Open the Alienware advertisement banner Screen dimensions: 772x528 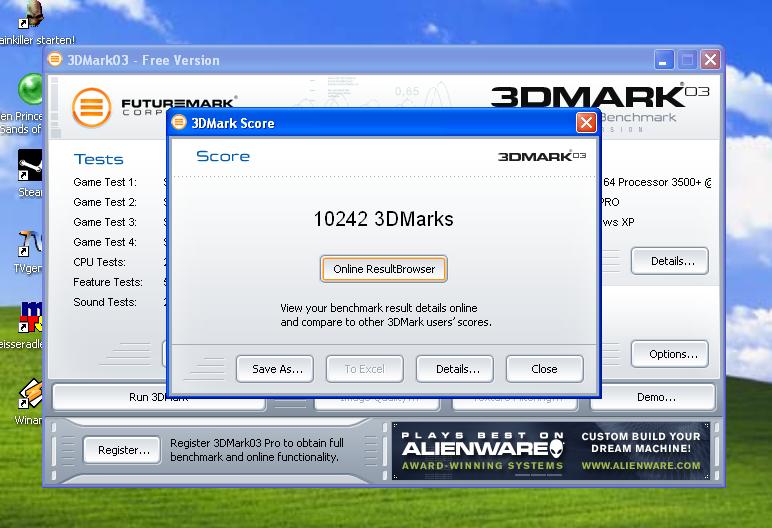550,450
